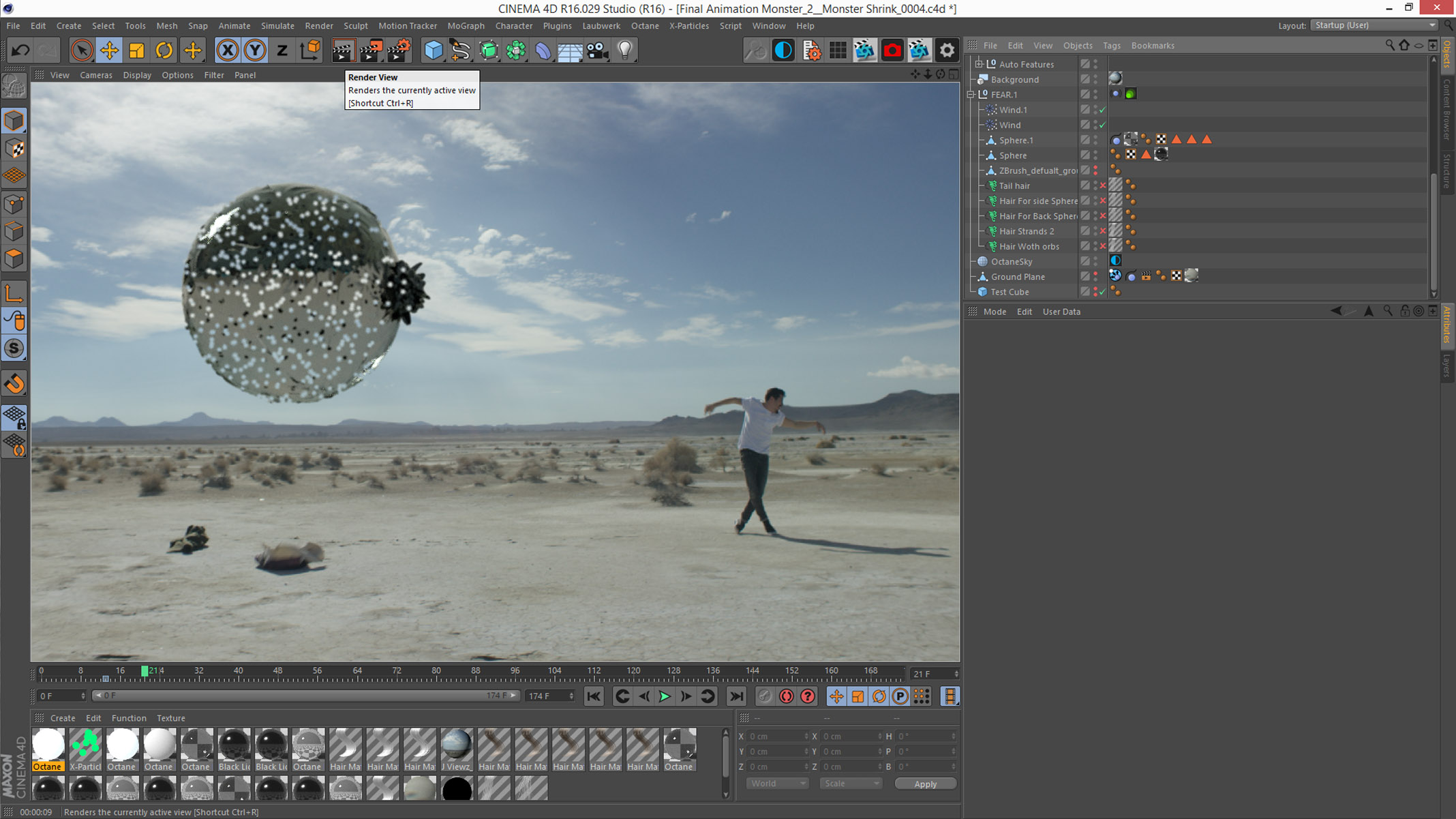This screenshot has height=819, width=1456.
Task: Collapse the FEAR.1 object hierarchy
Action: coord(971,95)
